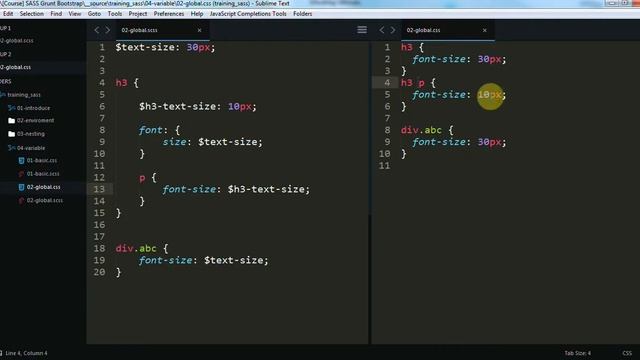This screenshot has height=360, width=640.
Task: Change CSS syntax in status bar
Action: pos(627,353)
